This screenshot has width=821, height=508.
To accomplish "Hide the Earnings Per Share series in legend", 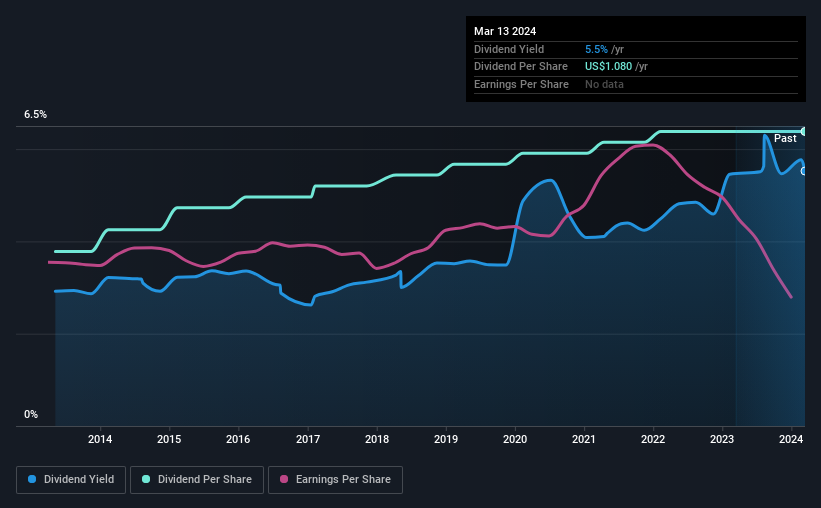I will [x=337, y=480].
